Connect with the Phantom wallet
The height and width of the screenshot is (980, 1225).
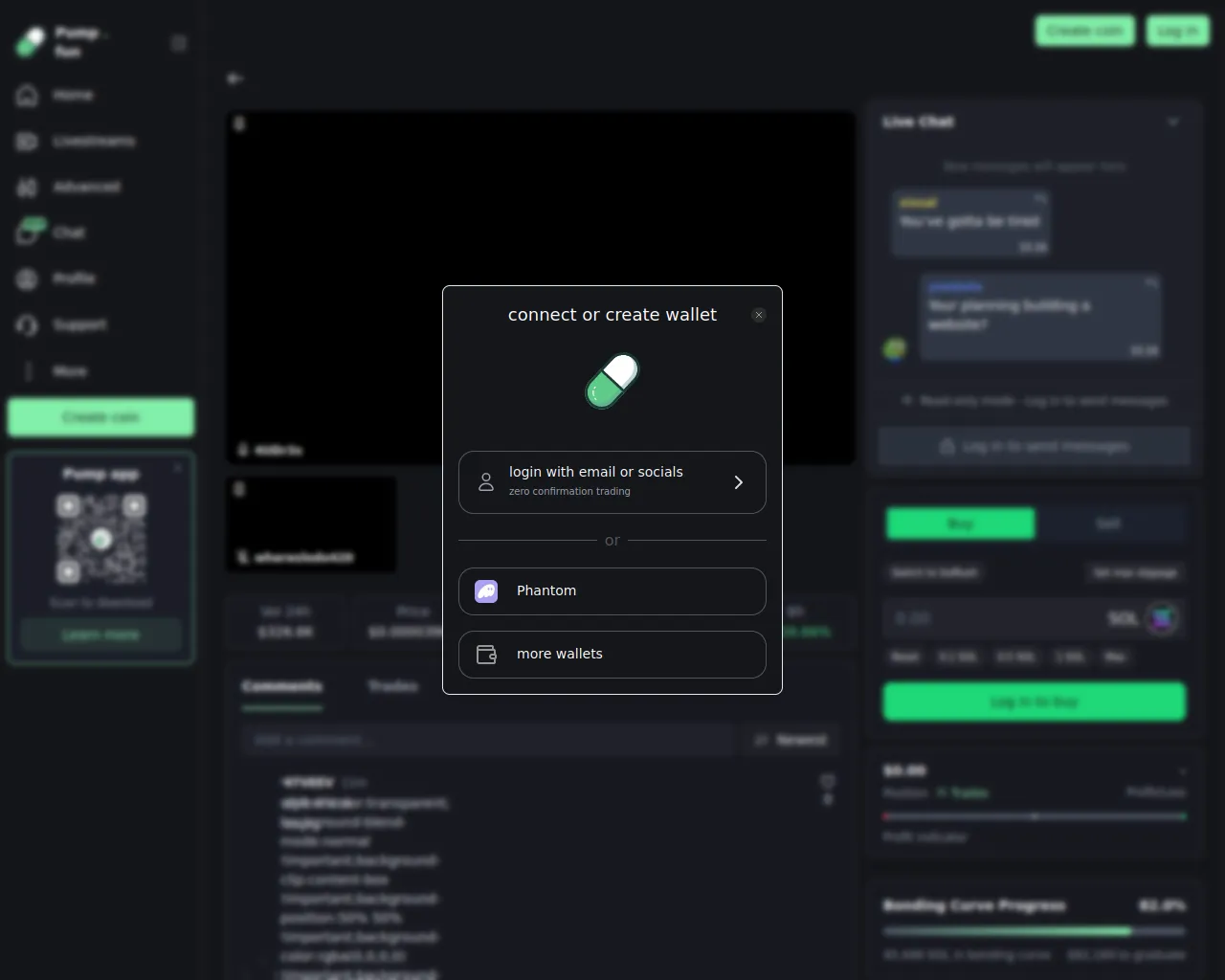(612, 591)
